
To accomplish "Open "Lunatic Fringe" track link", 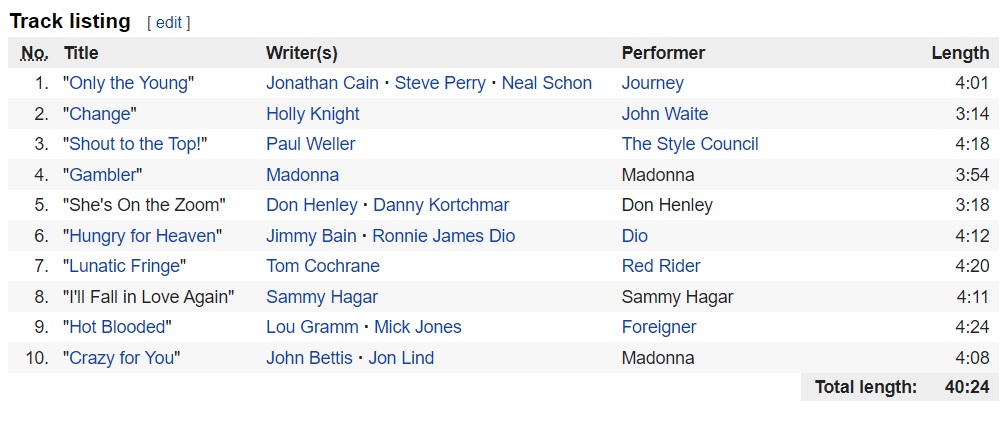I will (125, 266).
